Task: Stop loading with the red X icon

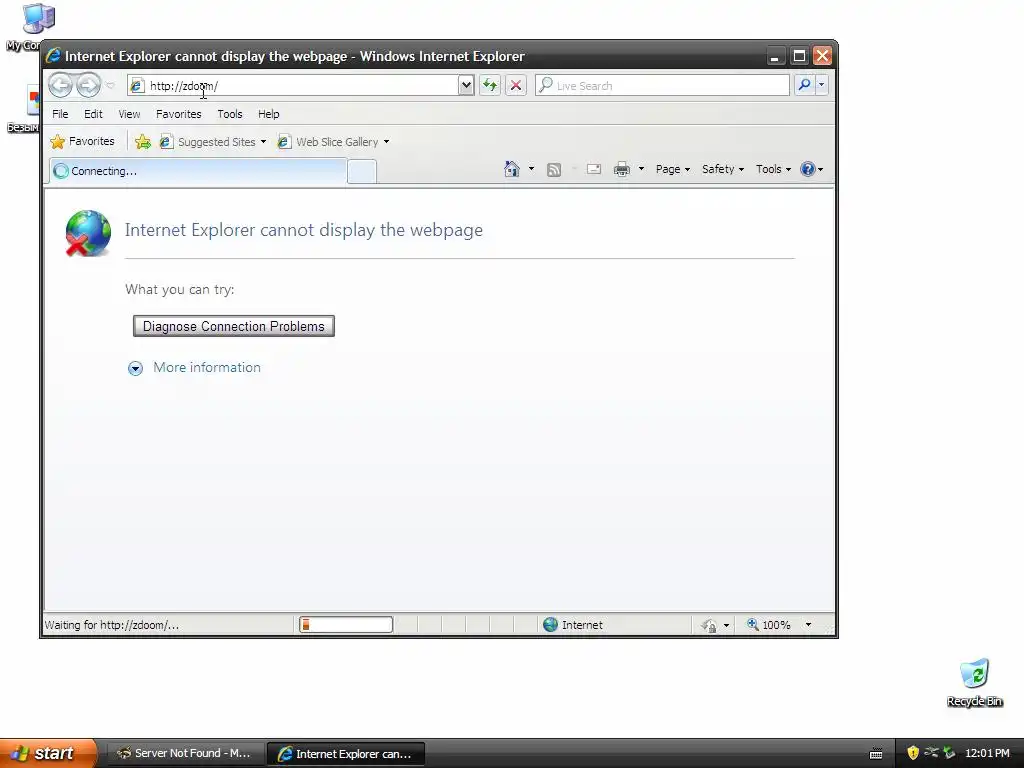Action: click(x=516, y=85)
